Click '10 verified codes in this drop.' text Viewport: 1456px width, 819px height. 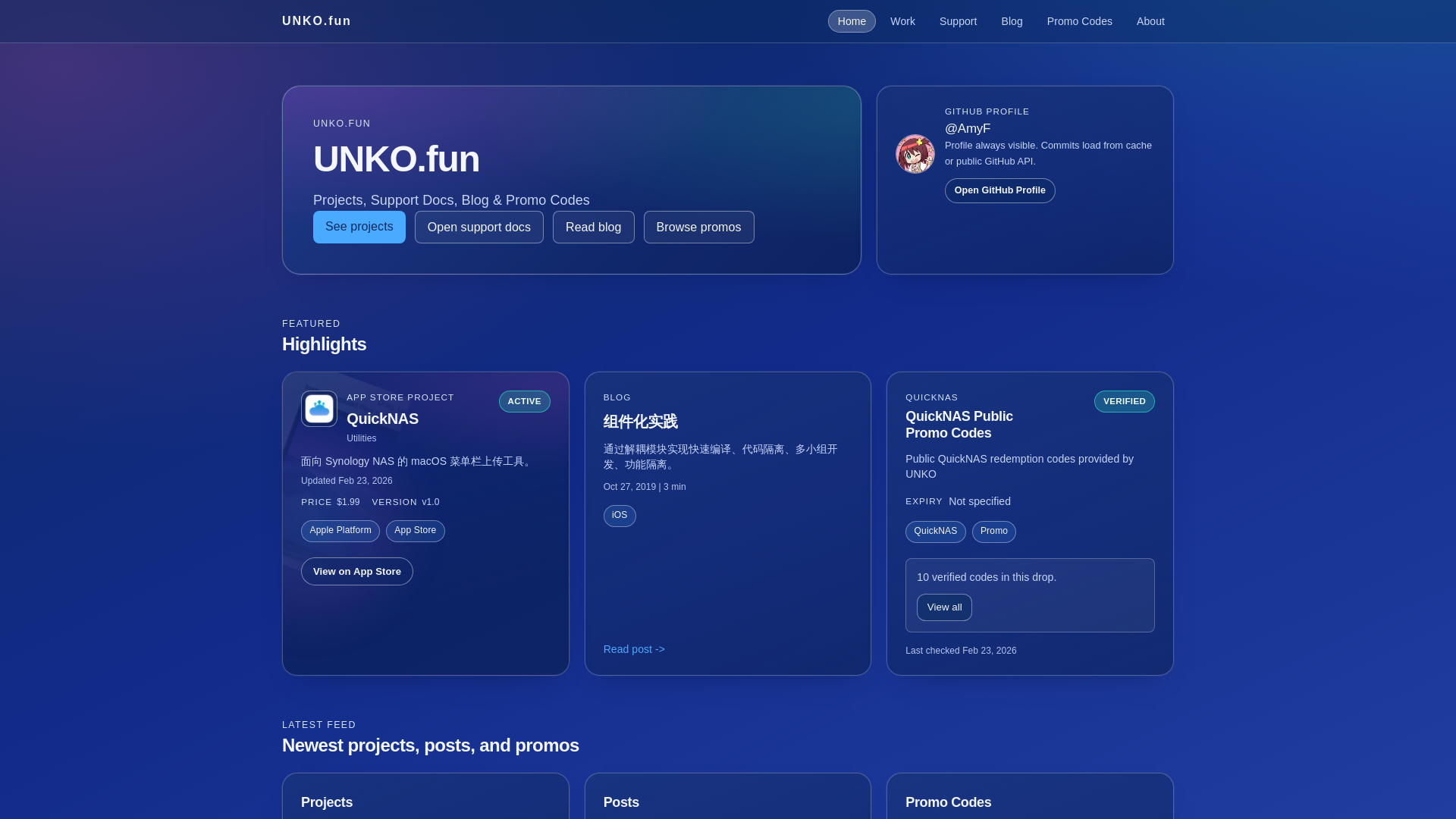point(987,577)
